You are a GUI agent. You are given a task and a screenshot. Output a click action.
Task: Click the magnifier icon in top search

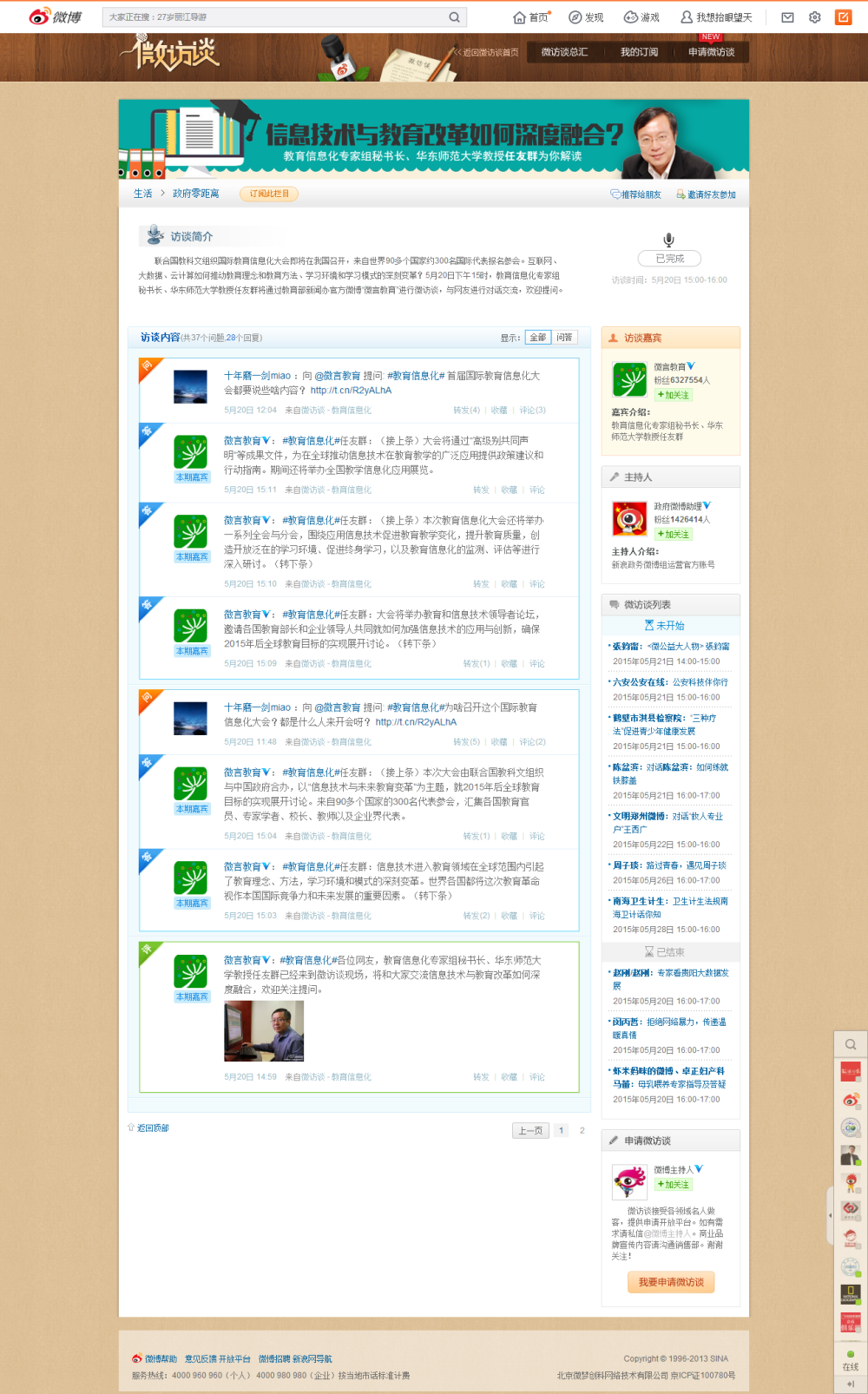(x=454, y=16)
